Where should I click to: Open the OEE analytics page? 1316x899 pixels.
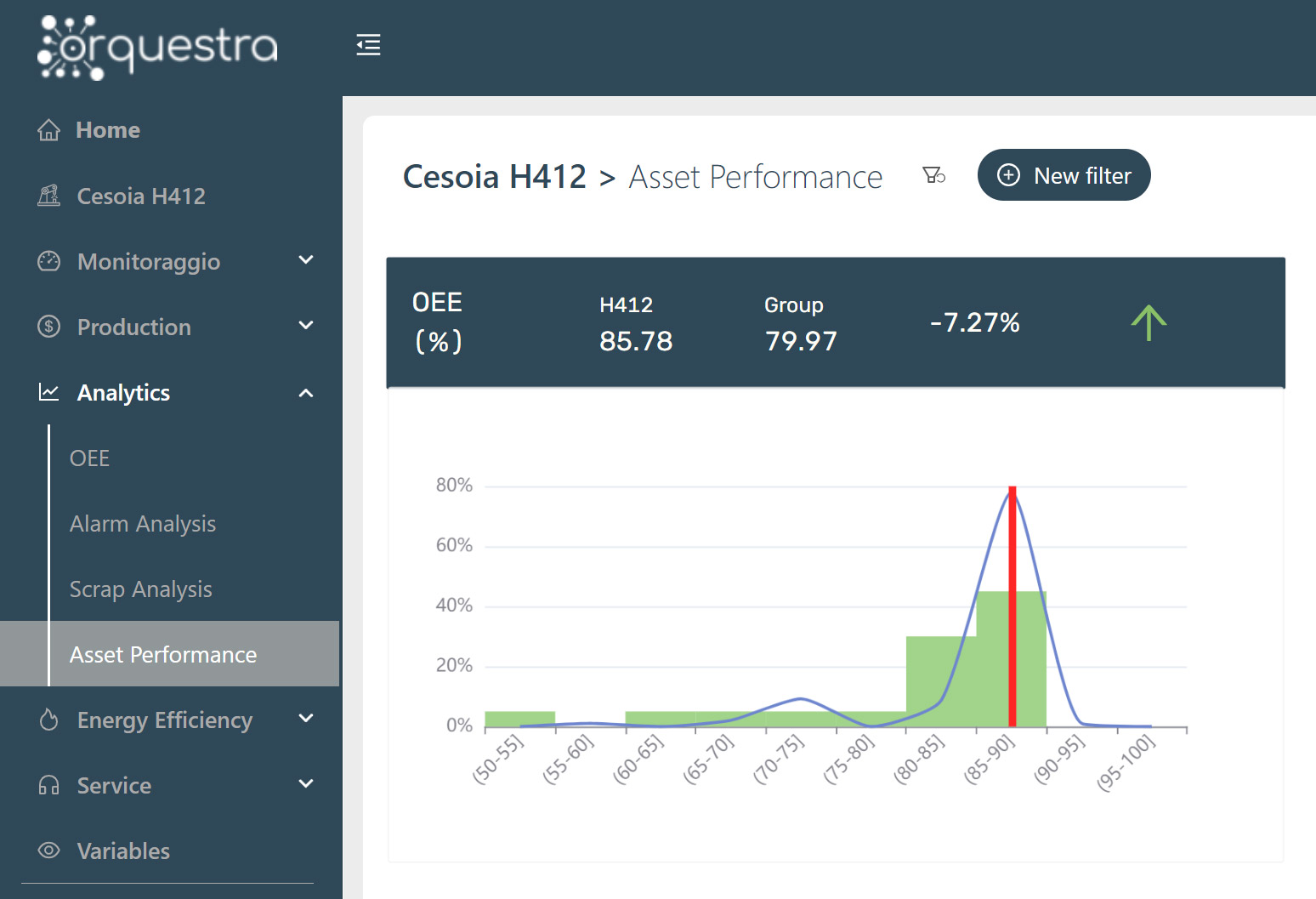pos(89,458)
